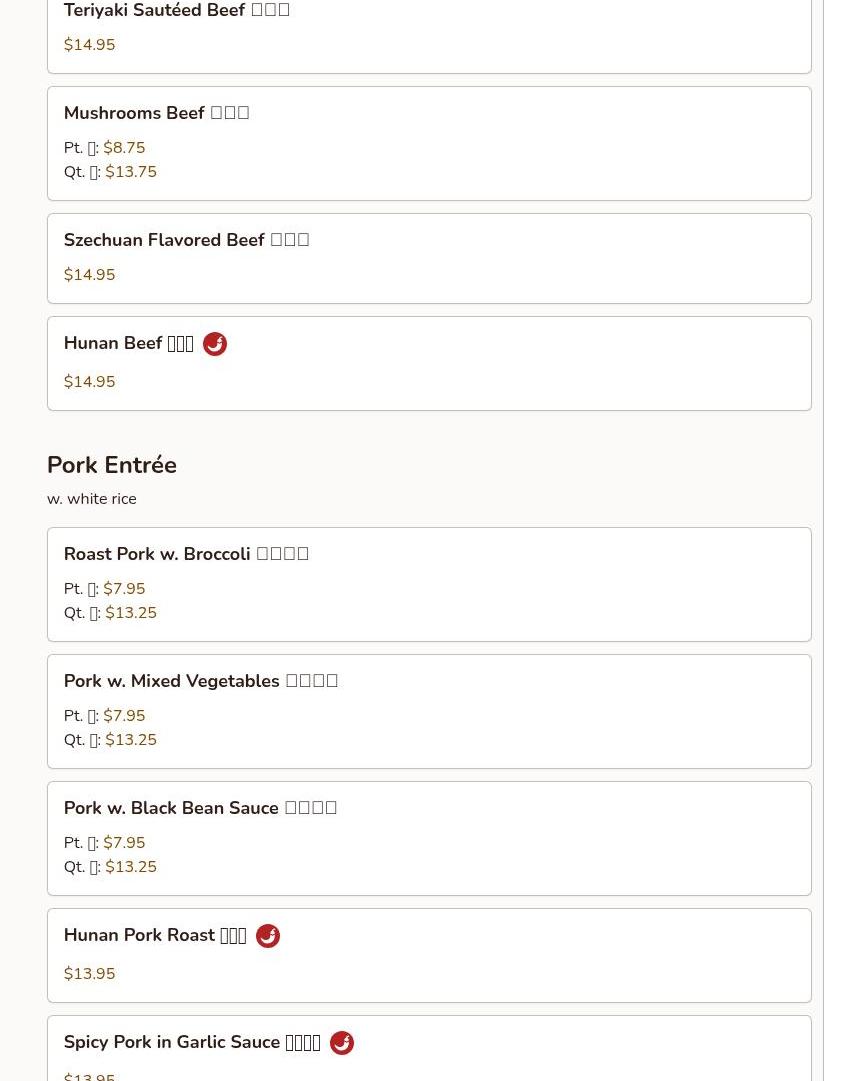
Task: Choose pint price of Roast Pork w. Broccoli
Action: tap(124, 589)
